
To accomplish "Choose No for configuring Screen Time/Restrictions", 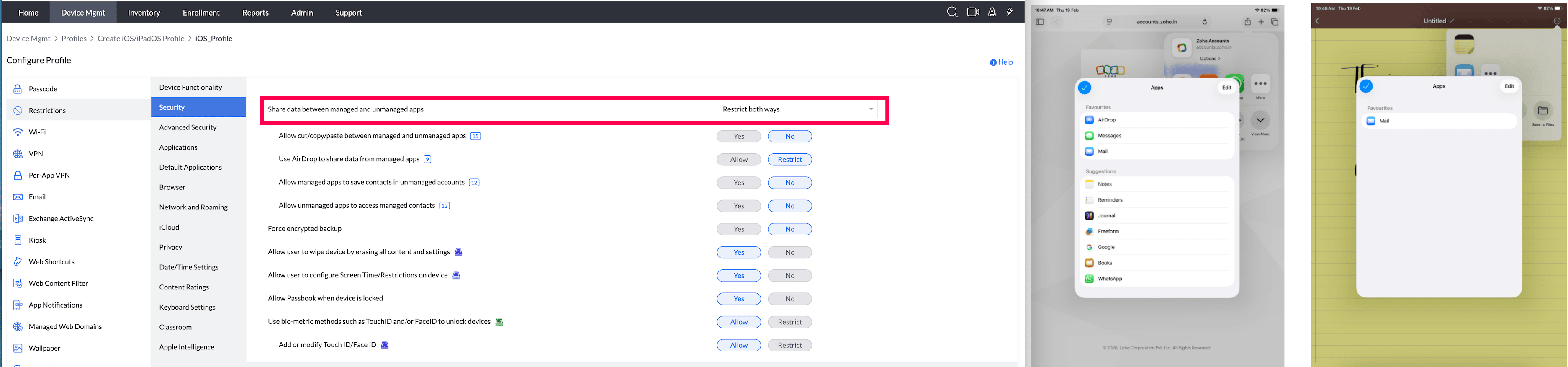I will click(790, 276).
